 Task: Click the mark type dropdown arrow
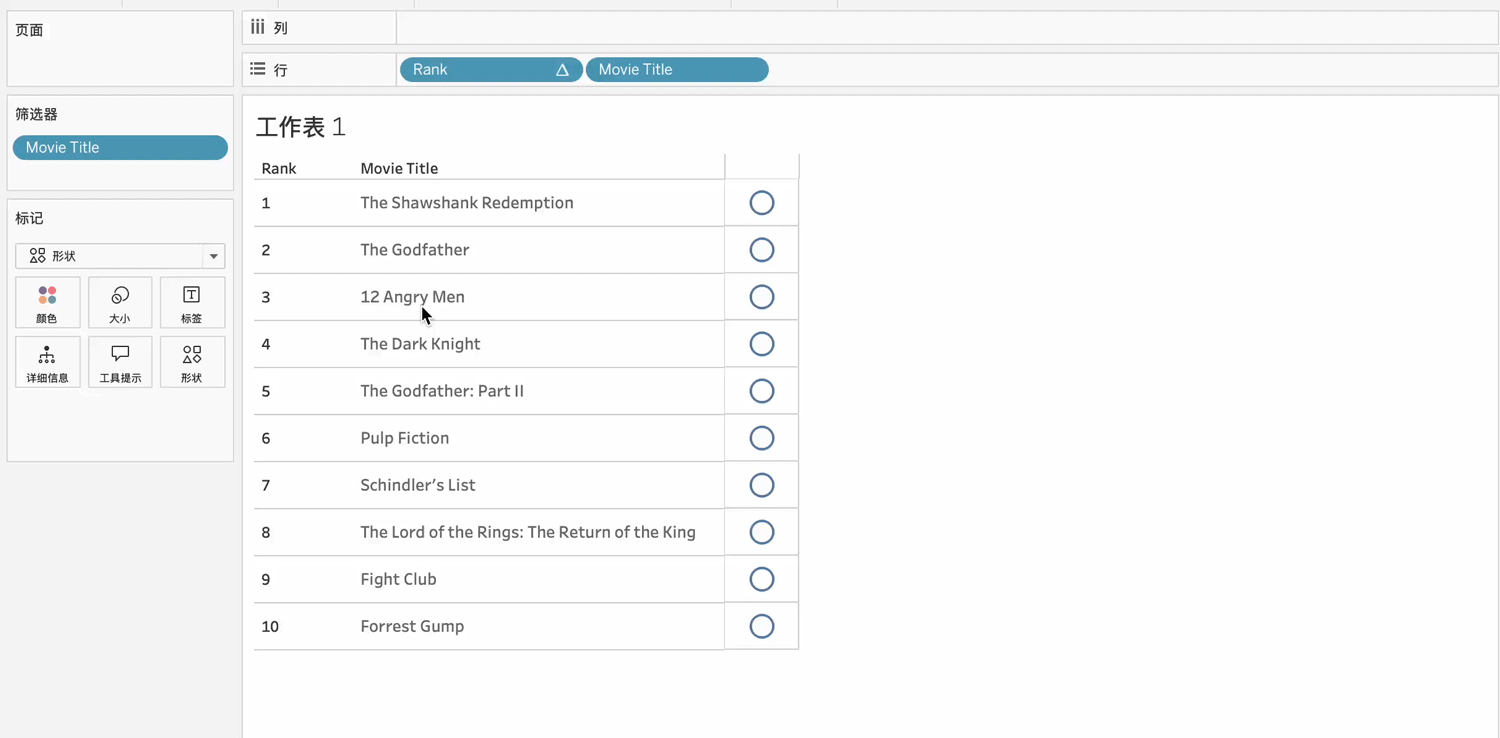point(213,256)
